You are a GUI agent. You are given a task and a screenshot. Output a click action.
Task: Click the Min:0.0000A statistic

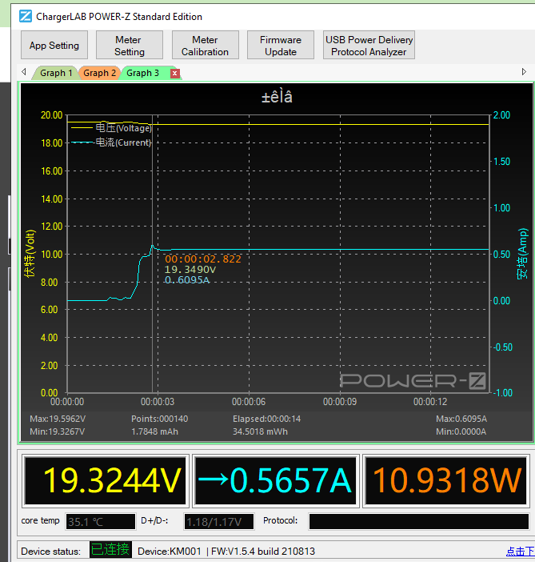[x=461, y=431]
